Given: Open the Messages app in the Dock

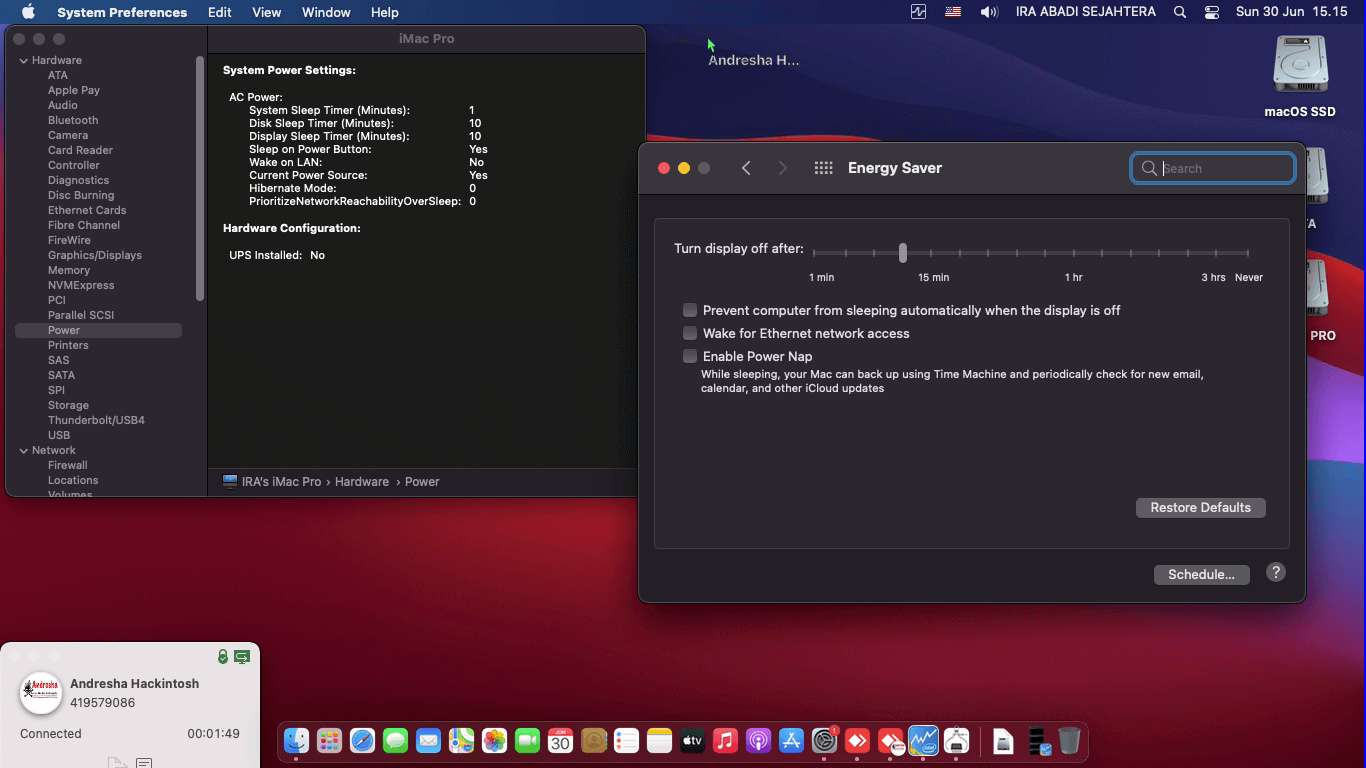Looking at the screenshot, I should [395, 741].
